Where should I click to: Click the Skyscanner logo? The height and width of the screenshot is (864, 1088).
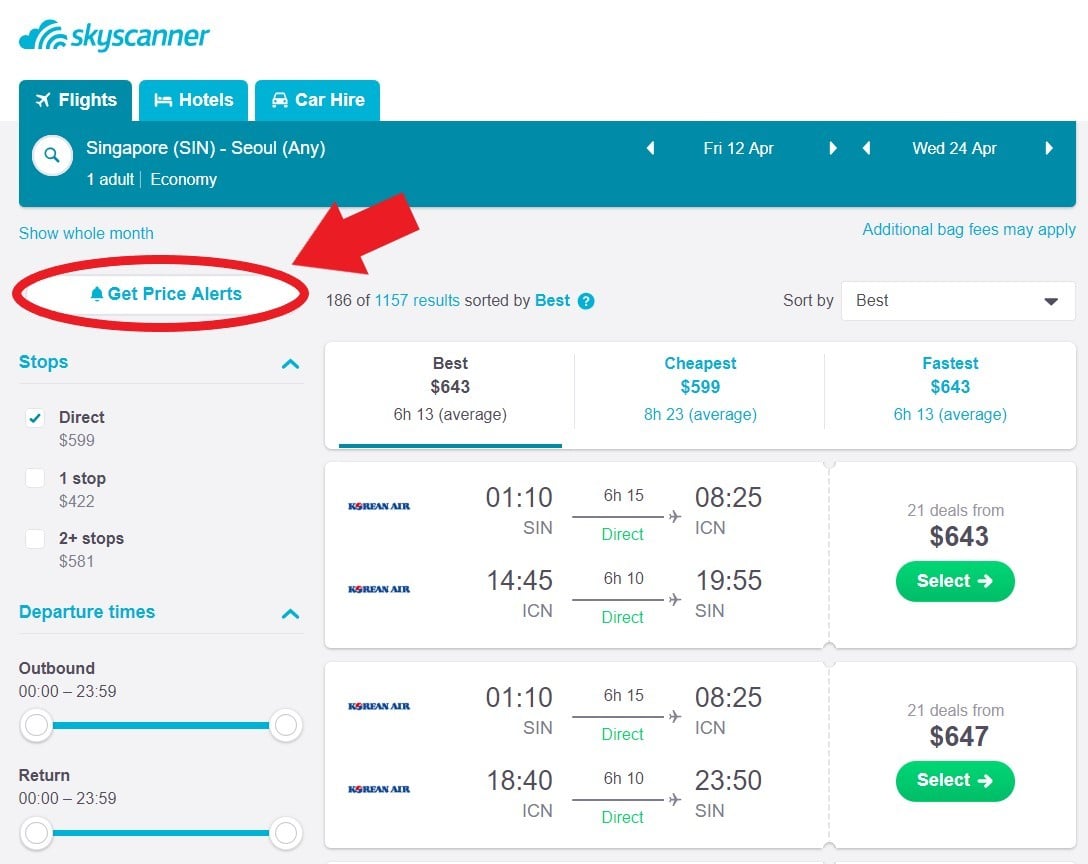tap(114, 37)
